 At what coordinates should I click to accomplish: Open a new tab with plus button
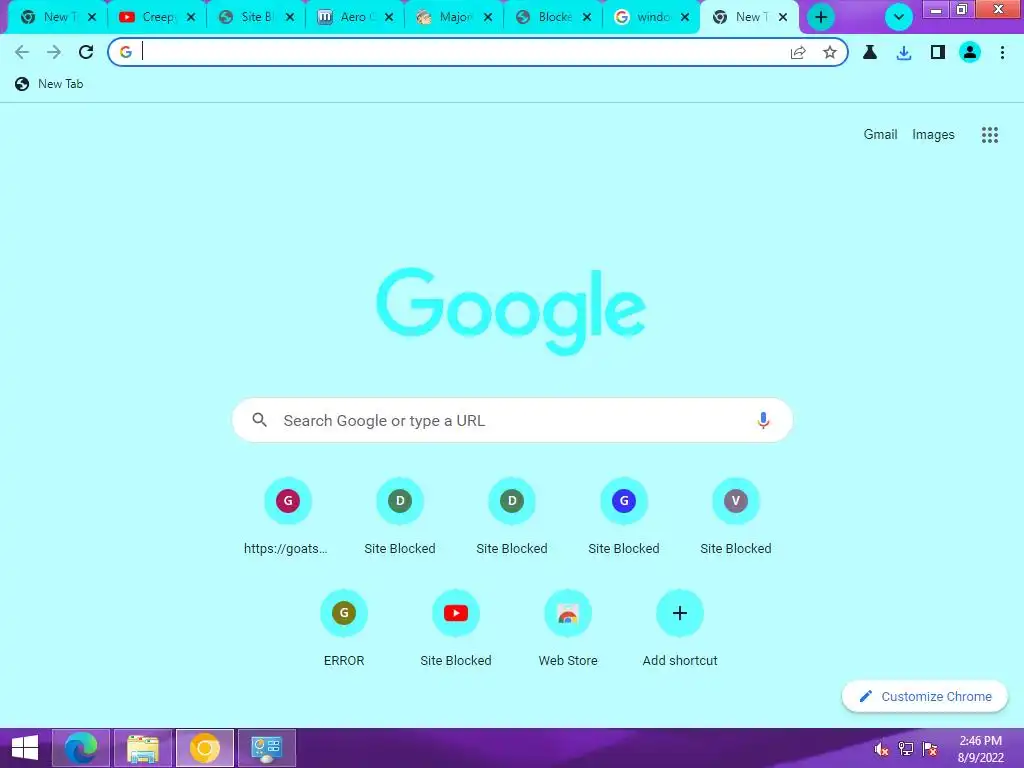821,17
